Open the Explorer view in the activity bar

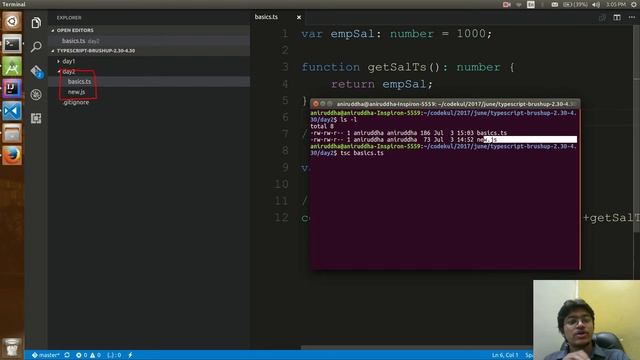pyautogui.click(x=36, y=23)
